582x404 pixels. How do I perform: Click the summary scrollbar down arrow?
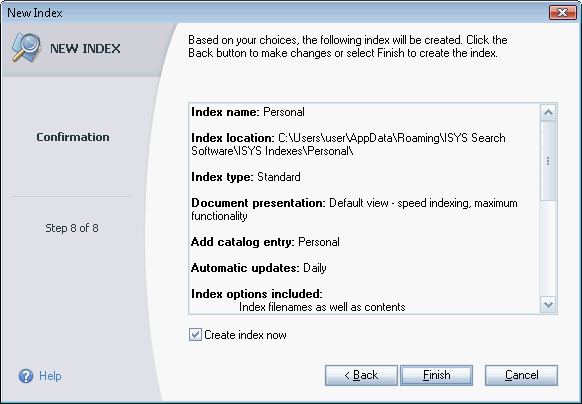(548, 305)
